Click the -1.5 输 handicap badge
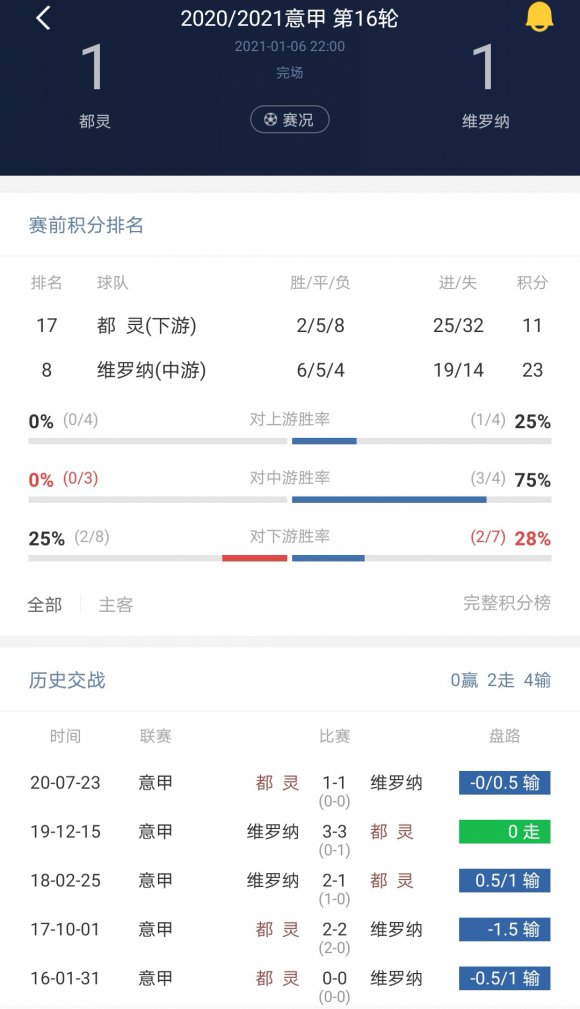This screenshot has width=580, height=1009. pos(504,929)
